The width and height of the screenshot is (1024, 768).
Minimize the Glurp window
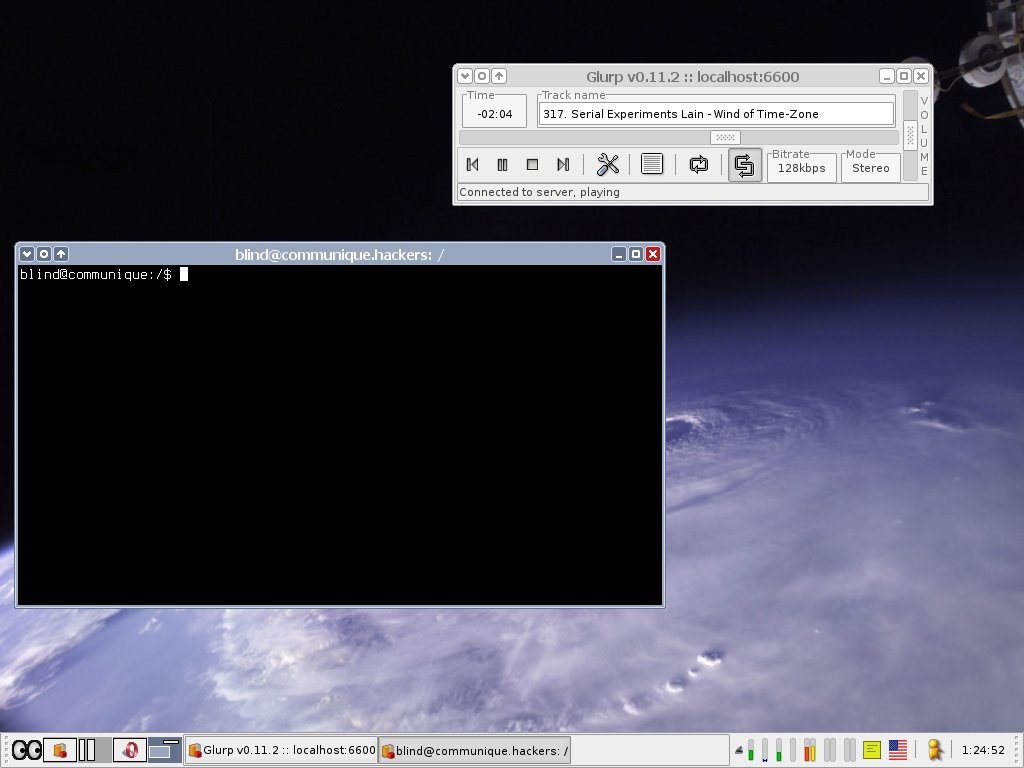(887, 76)
